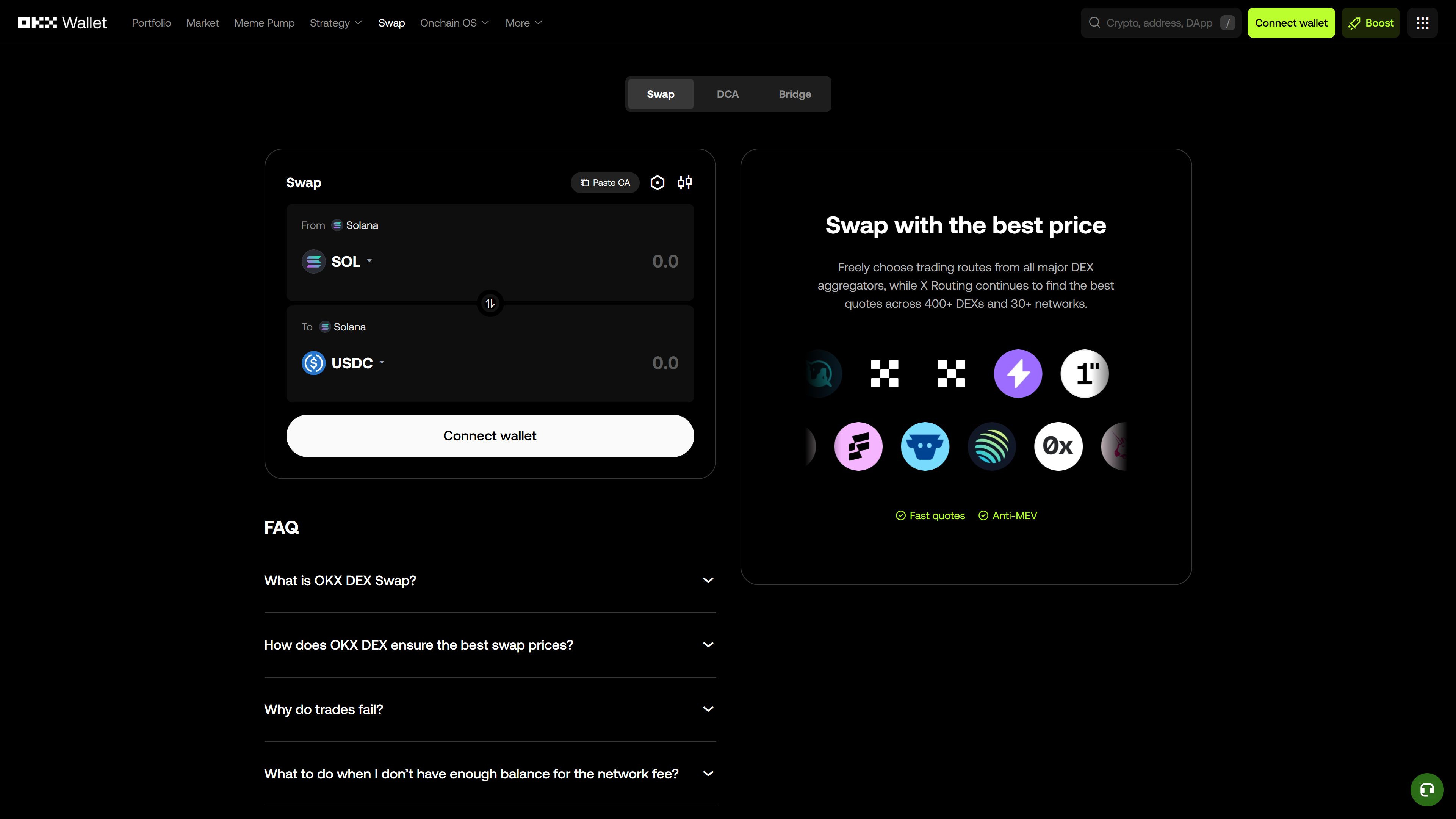The width and height of the screenshot is (1456, 819).
Task: Open the USDC token selector dropdown
Action: [x=344, y=363]
